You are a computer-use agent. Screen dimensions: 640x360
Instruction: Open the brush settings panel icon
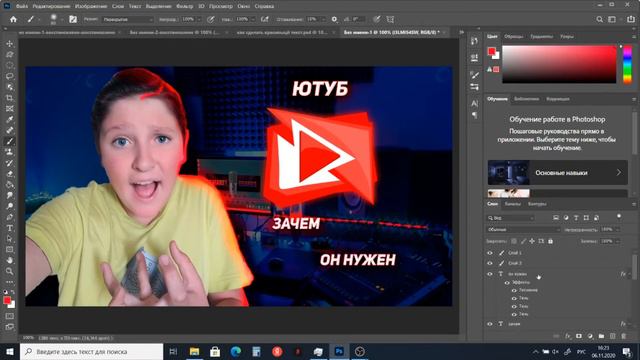tap(73, 19)
